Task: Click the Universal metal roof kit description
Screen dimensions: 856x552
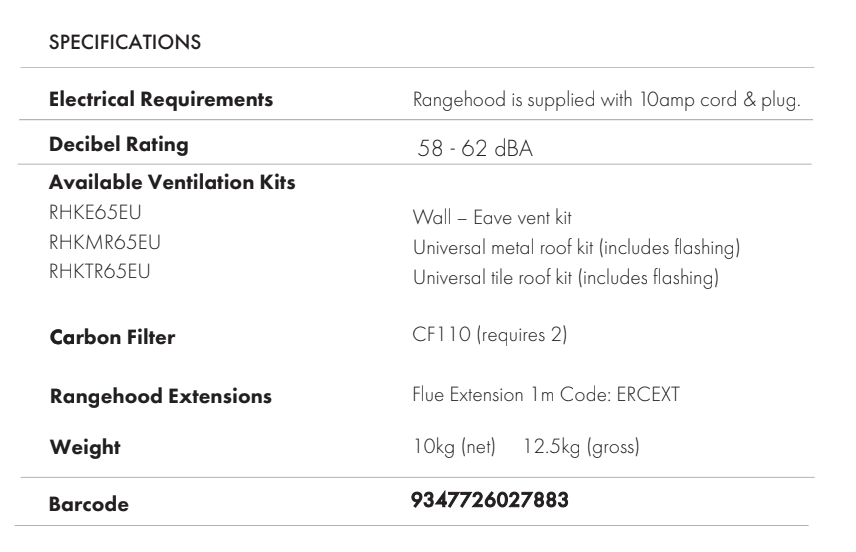Action: point(576,246)
